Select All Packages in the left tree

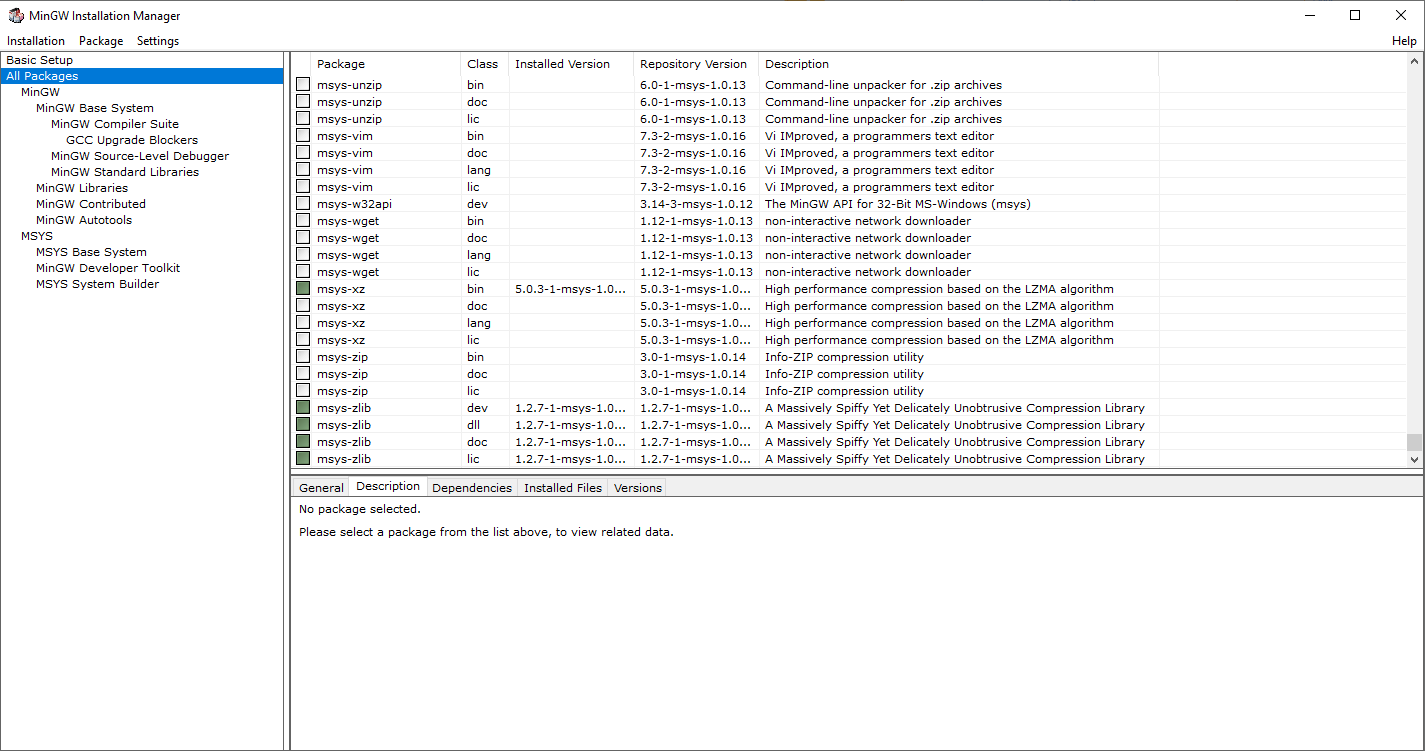tap(142, 76)
